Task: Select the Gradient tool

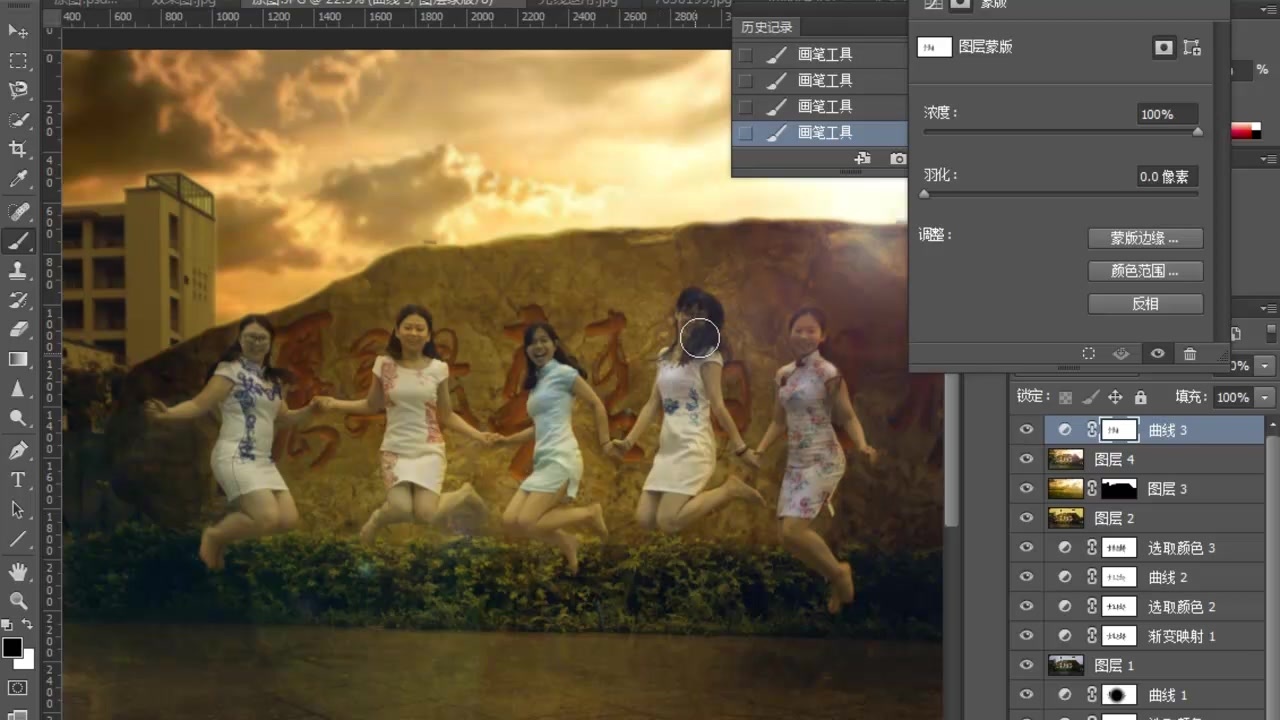Action: (x=18, y=359)
